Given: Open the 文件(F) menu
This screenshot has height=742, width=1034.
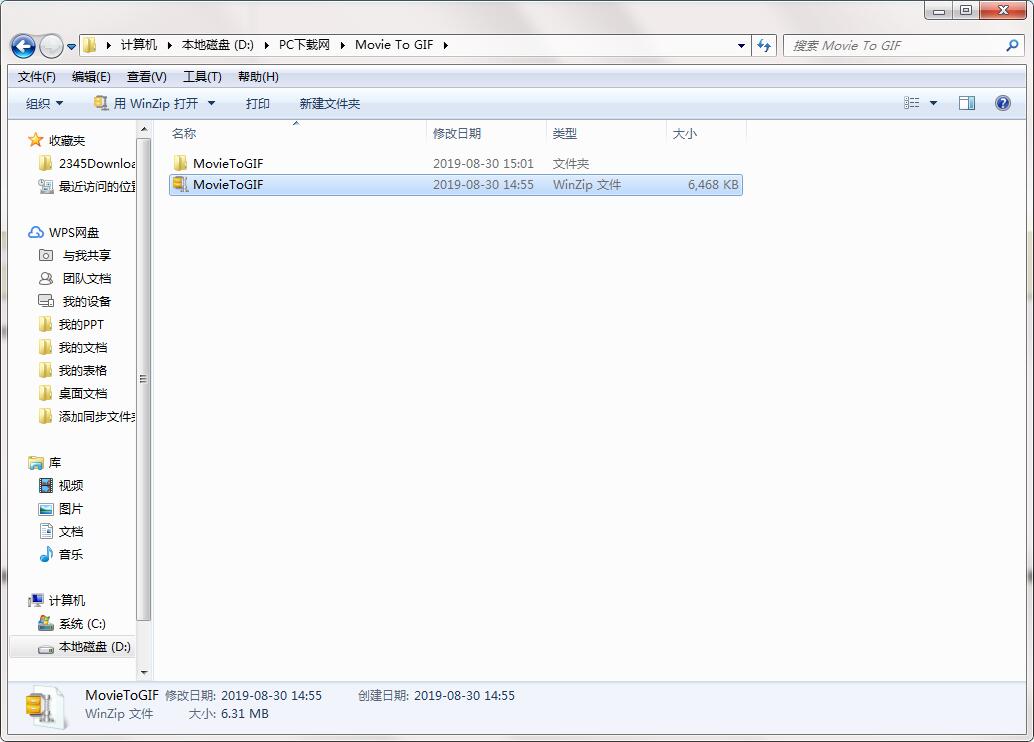Looking at the screenshot, I should pos(37,77).
